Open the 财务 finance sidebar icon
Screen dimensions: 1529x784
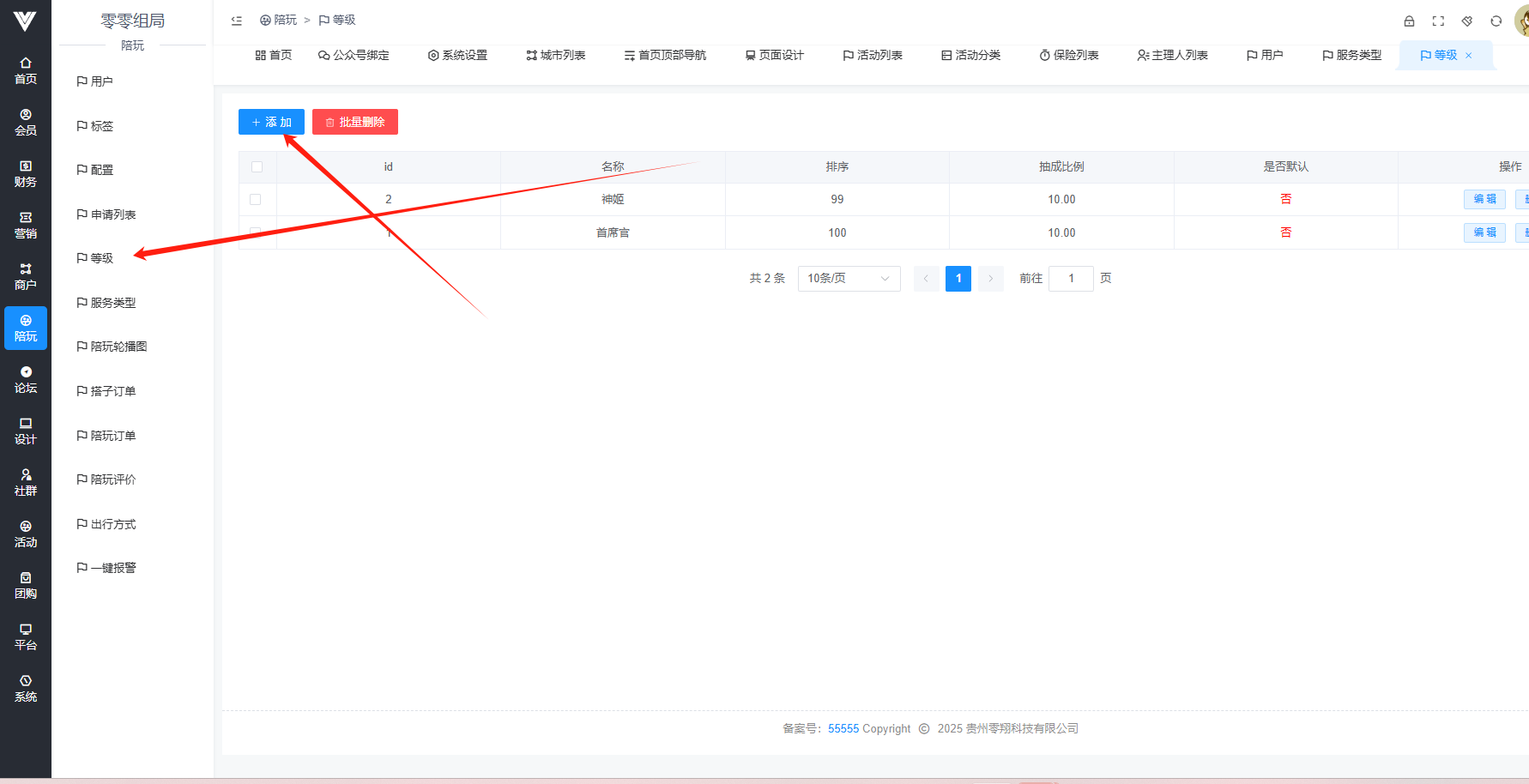(x=26, y=173)
